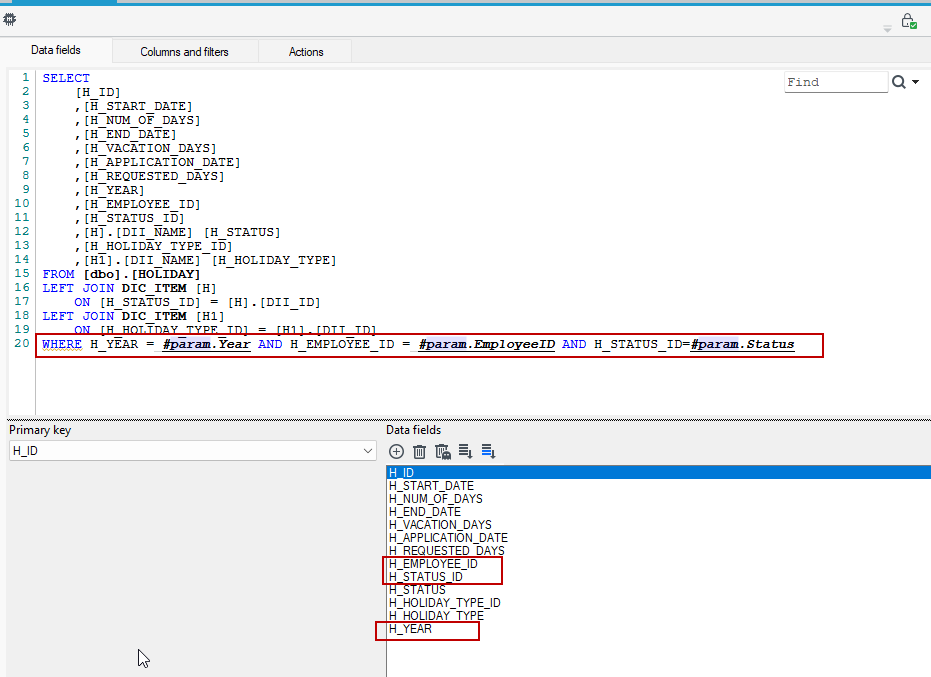Image resolution: width=931 pixels, height=677 pixels.
Task: Focus the Find search box in the editor
Action: point(836,82)
